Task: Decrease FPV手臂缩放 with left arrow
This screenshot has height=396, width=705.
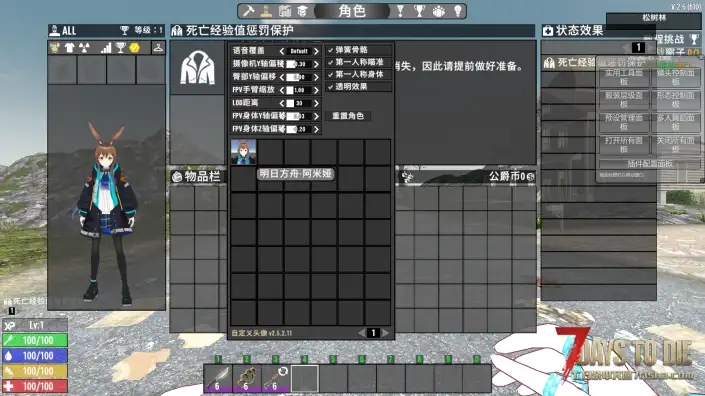Action: pos(282,90)
